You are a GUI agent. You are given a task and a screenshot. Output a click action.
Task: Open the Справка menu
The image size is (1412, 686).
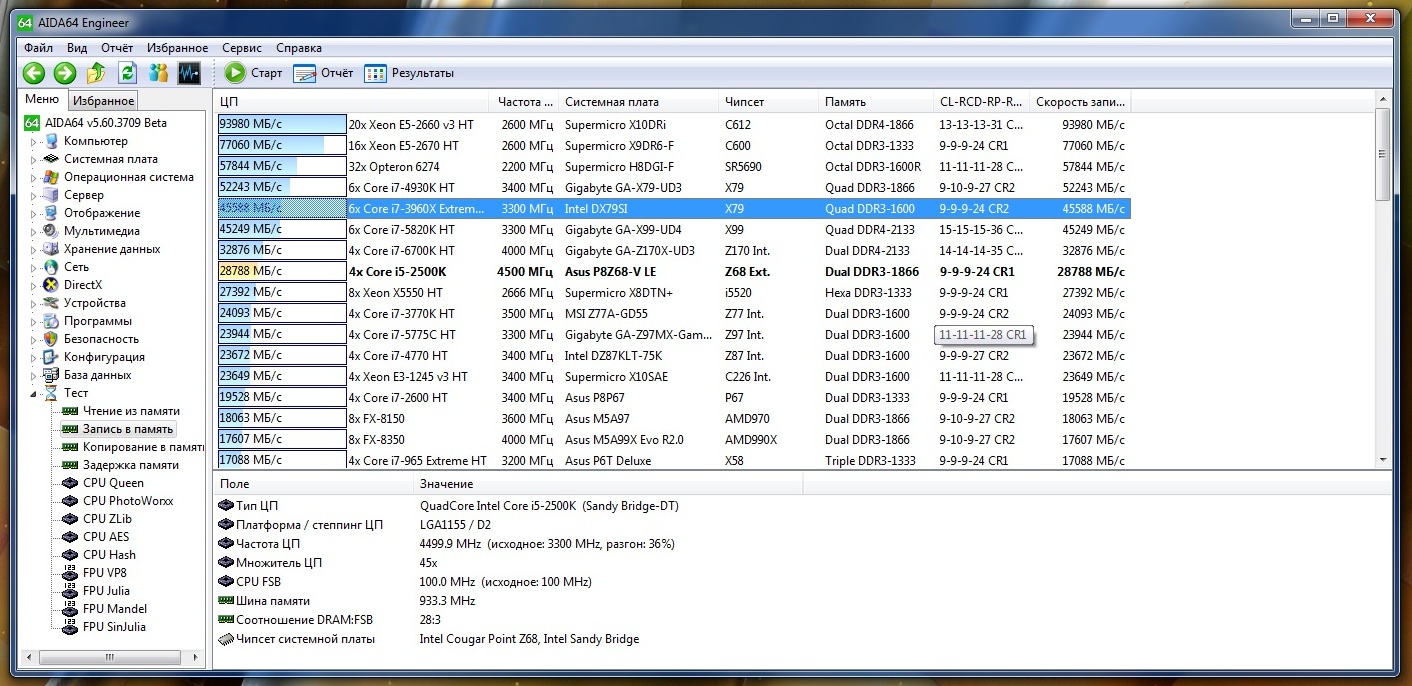pos(299,47)
